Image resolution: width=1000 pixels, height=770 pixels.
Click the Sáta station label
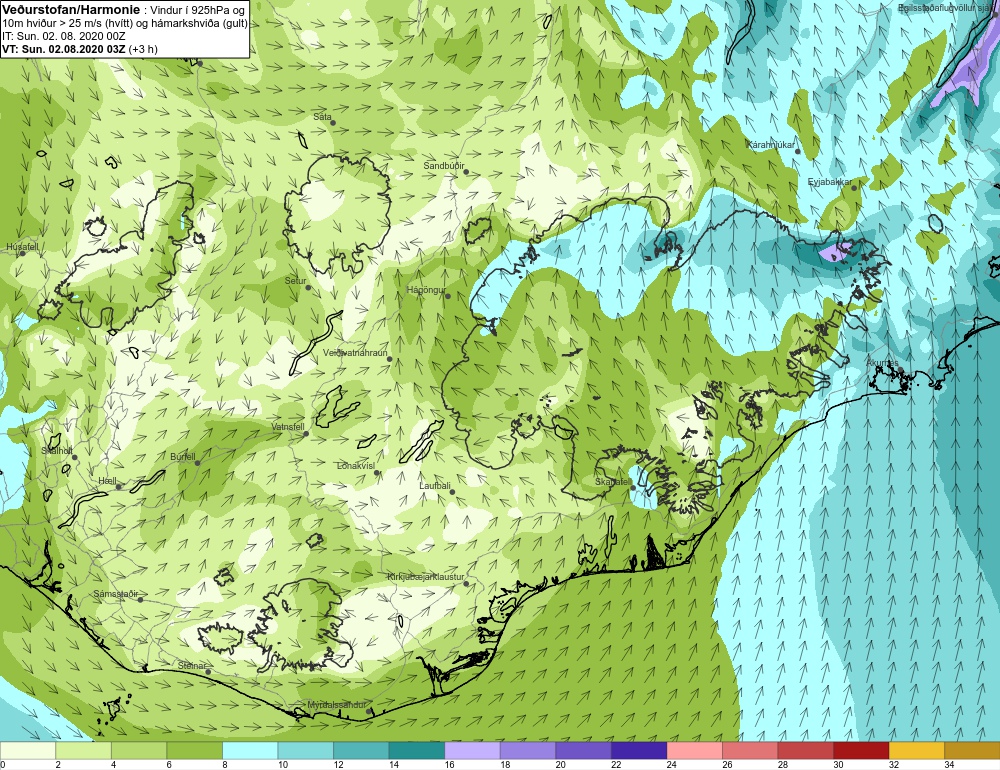coord(322,117)
